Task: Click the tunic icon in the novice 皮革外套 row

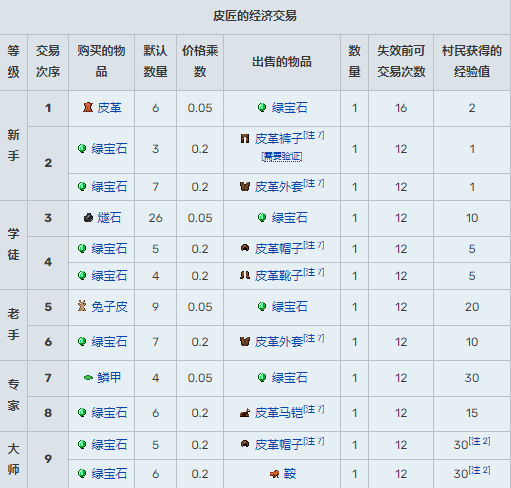Action: (245, 187)
